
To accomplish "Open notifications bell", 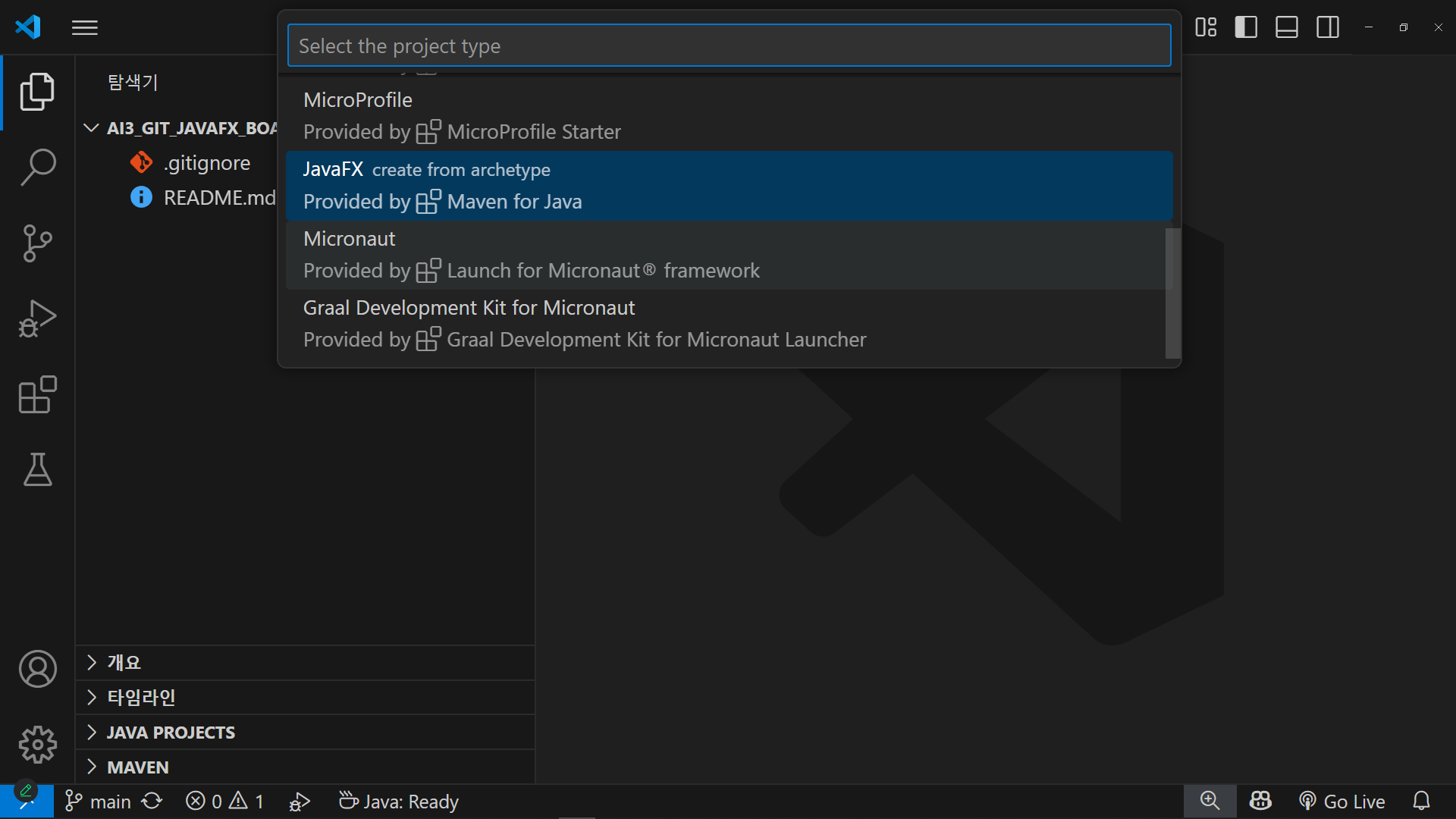I will (1422, 802).
